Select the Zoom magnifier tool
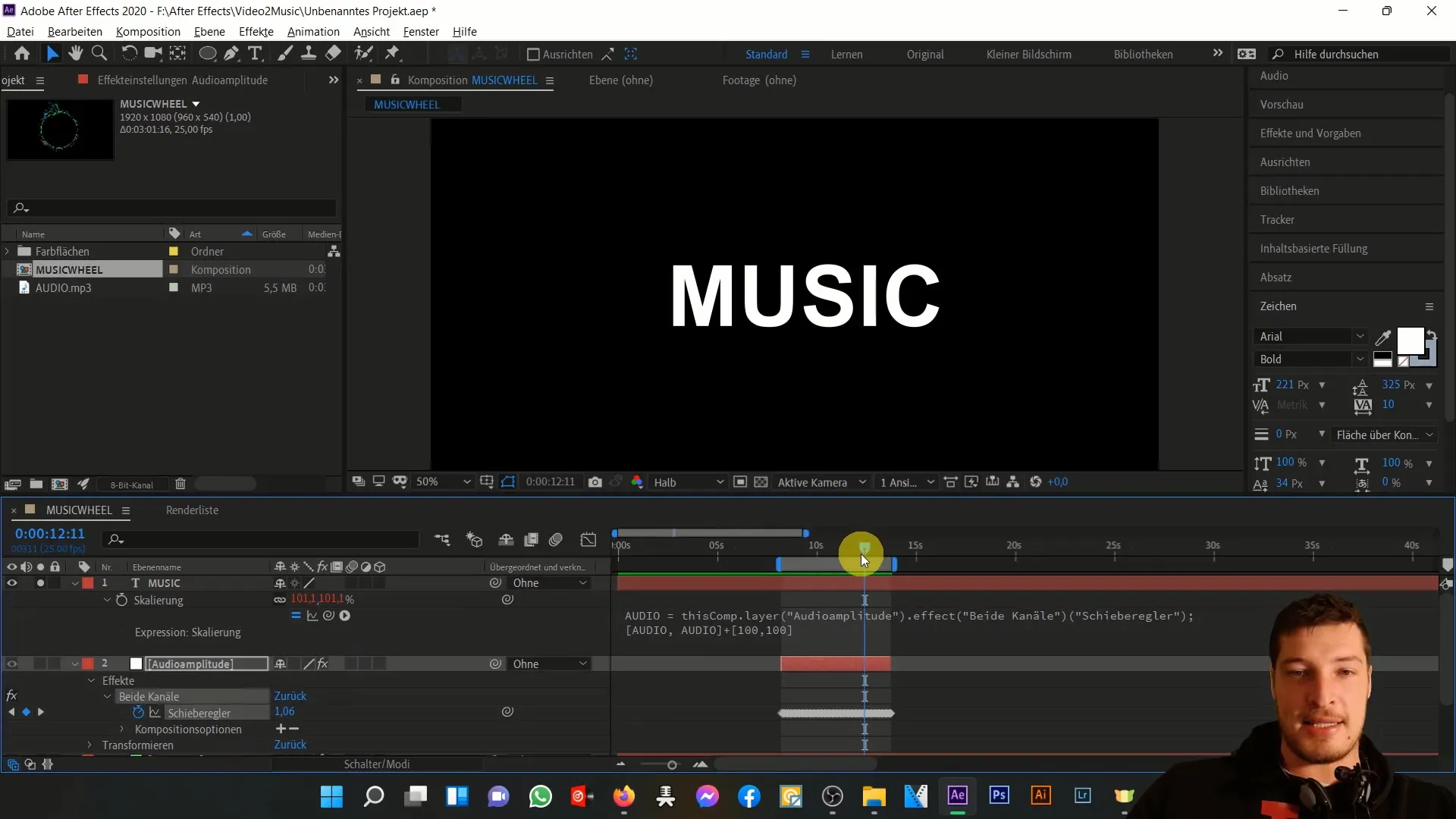 pos(99,53)
